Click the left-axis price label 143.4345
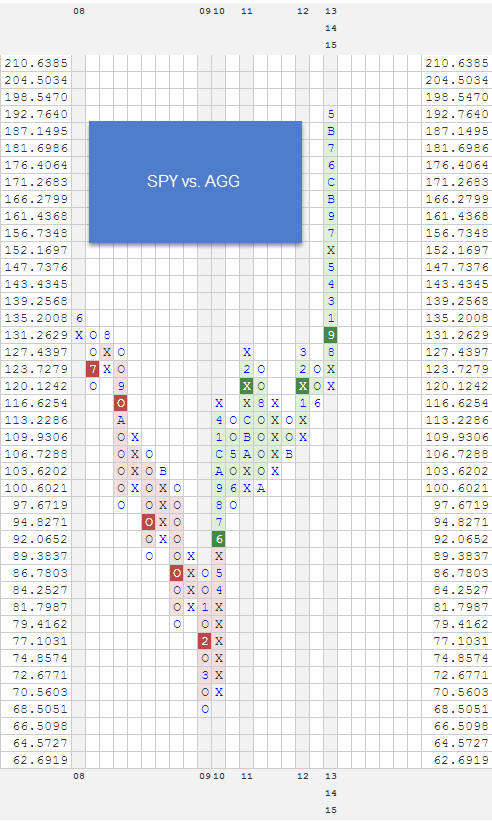 click(x=36, y=284)
